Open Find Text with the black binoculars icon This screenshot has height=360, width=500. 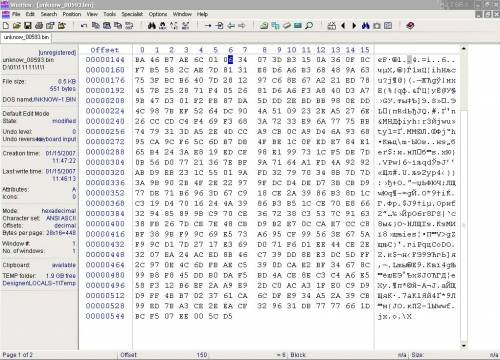click(x=152, y=26)
